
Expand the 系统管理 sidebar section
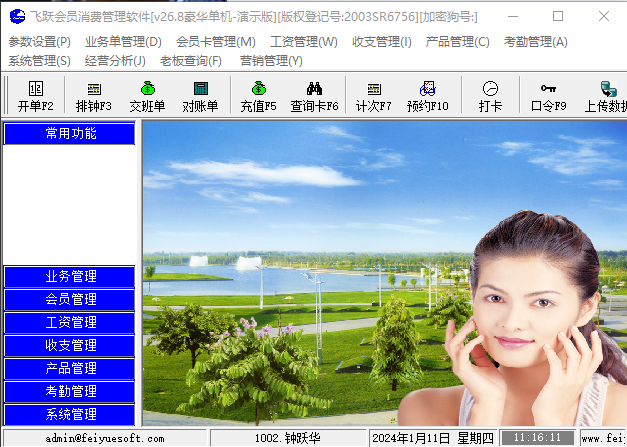[x=70, y=415]
